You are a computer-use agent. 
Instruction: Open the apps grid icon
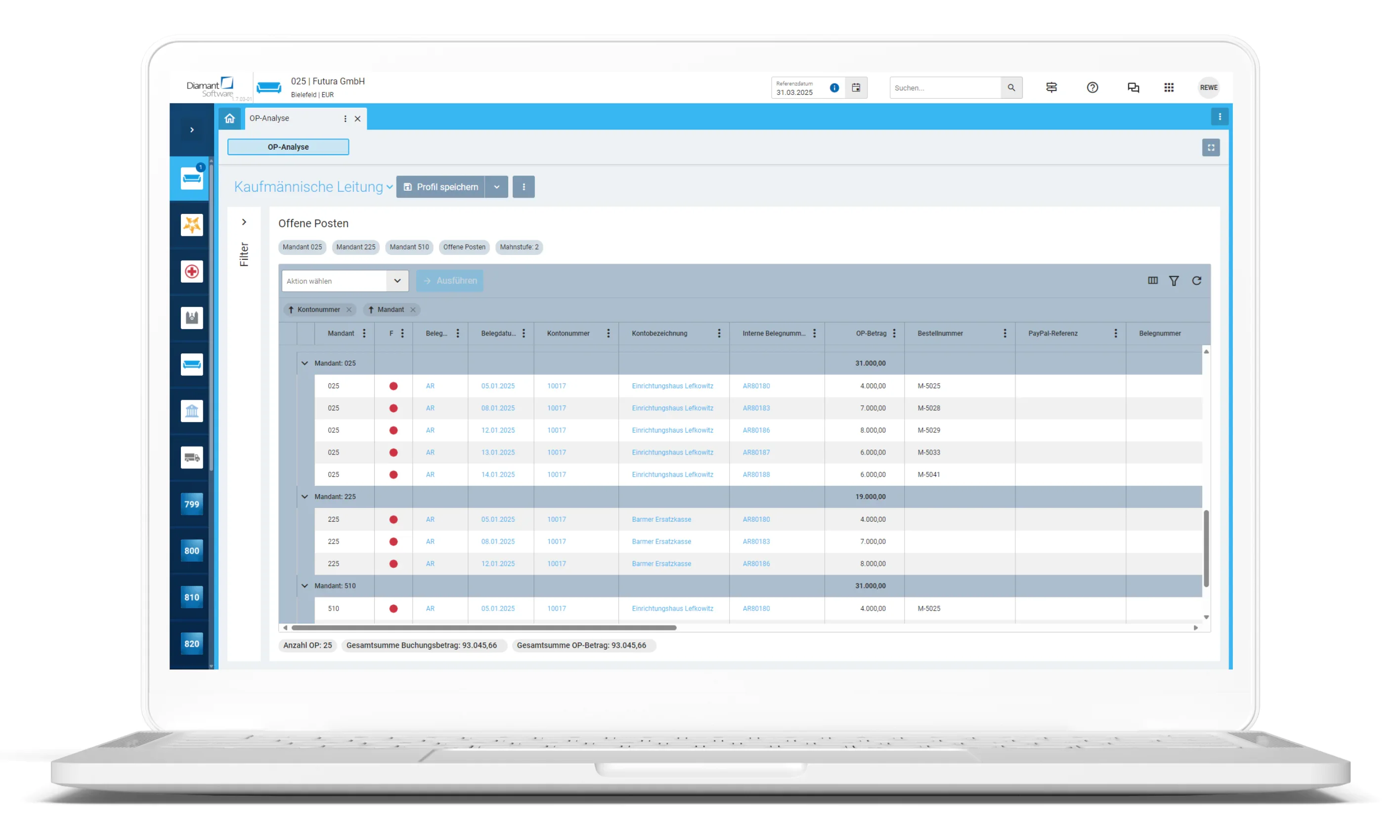(1169, 88)
